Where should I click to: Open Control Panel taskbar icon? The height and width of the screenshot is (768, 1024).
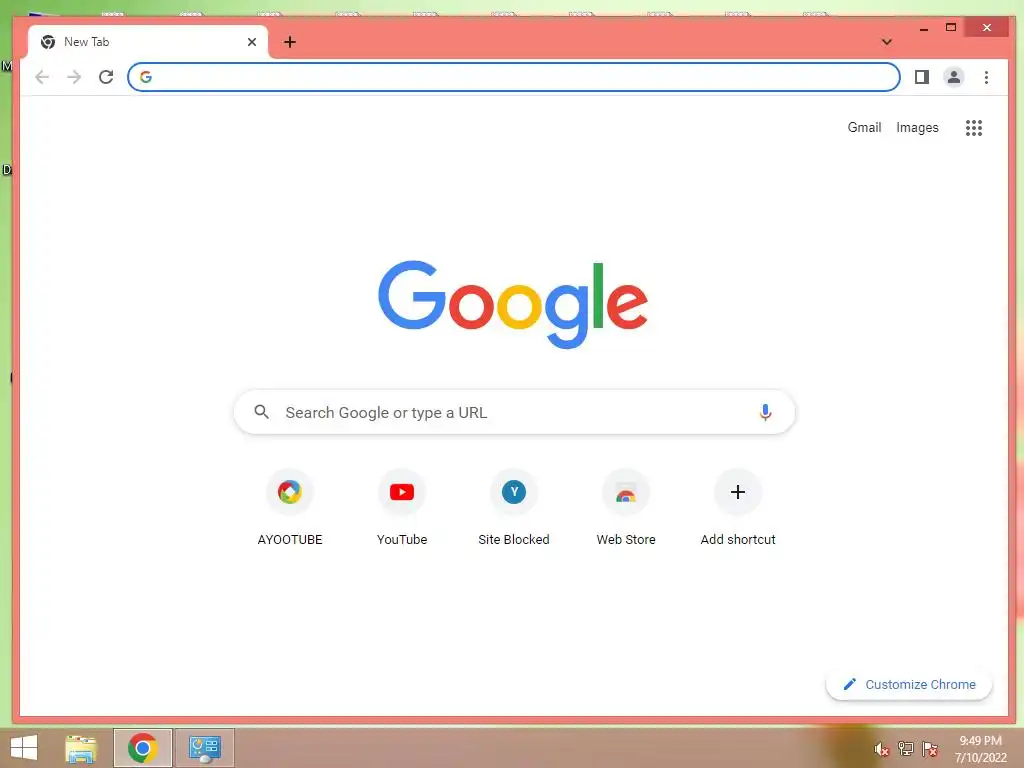click(204, 748)
